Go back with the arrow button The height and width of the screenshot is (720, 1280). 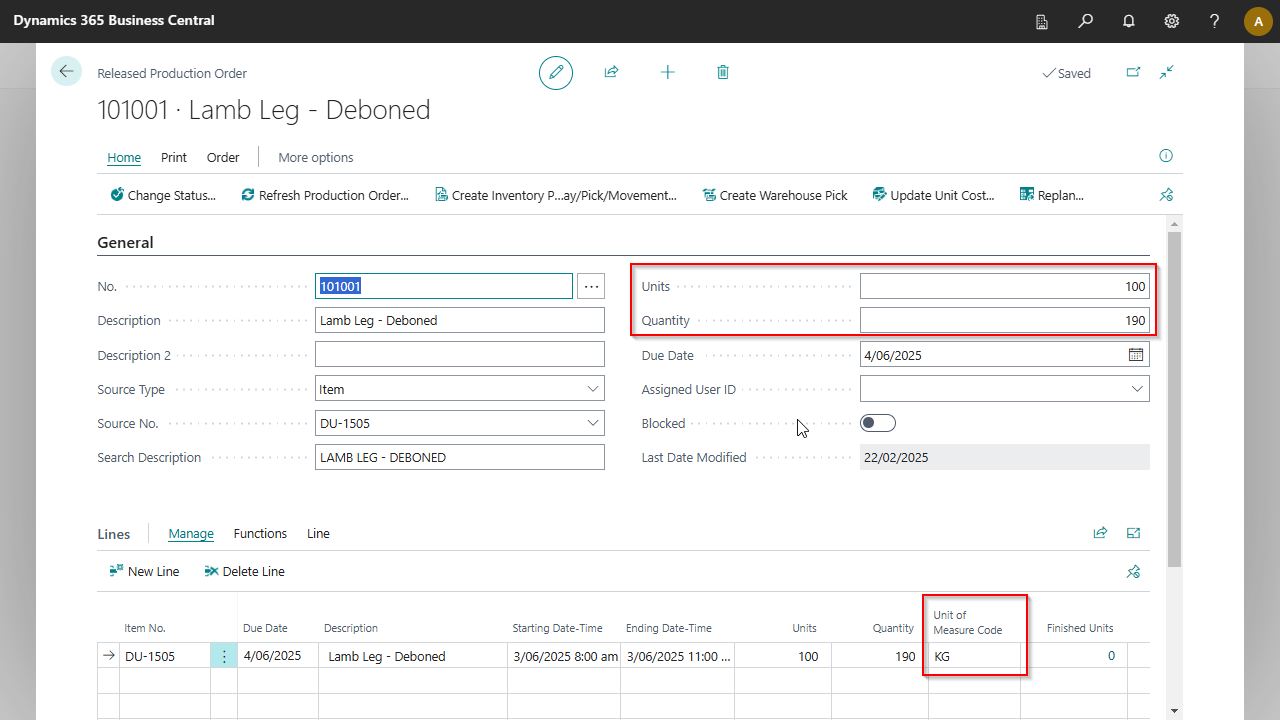(x=66, y=71)
